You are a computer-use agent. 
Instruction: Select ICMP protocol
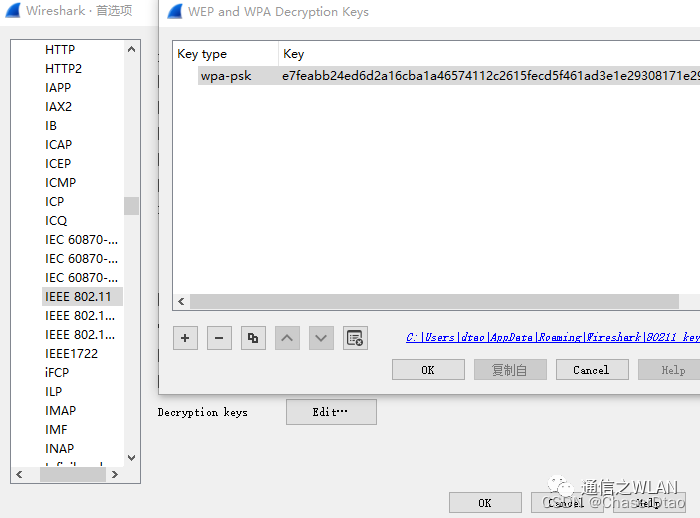(x=61, y=183)
